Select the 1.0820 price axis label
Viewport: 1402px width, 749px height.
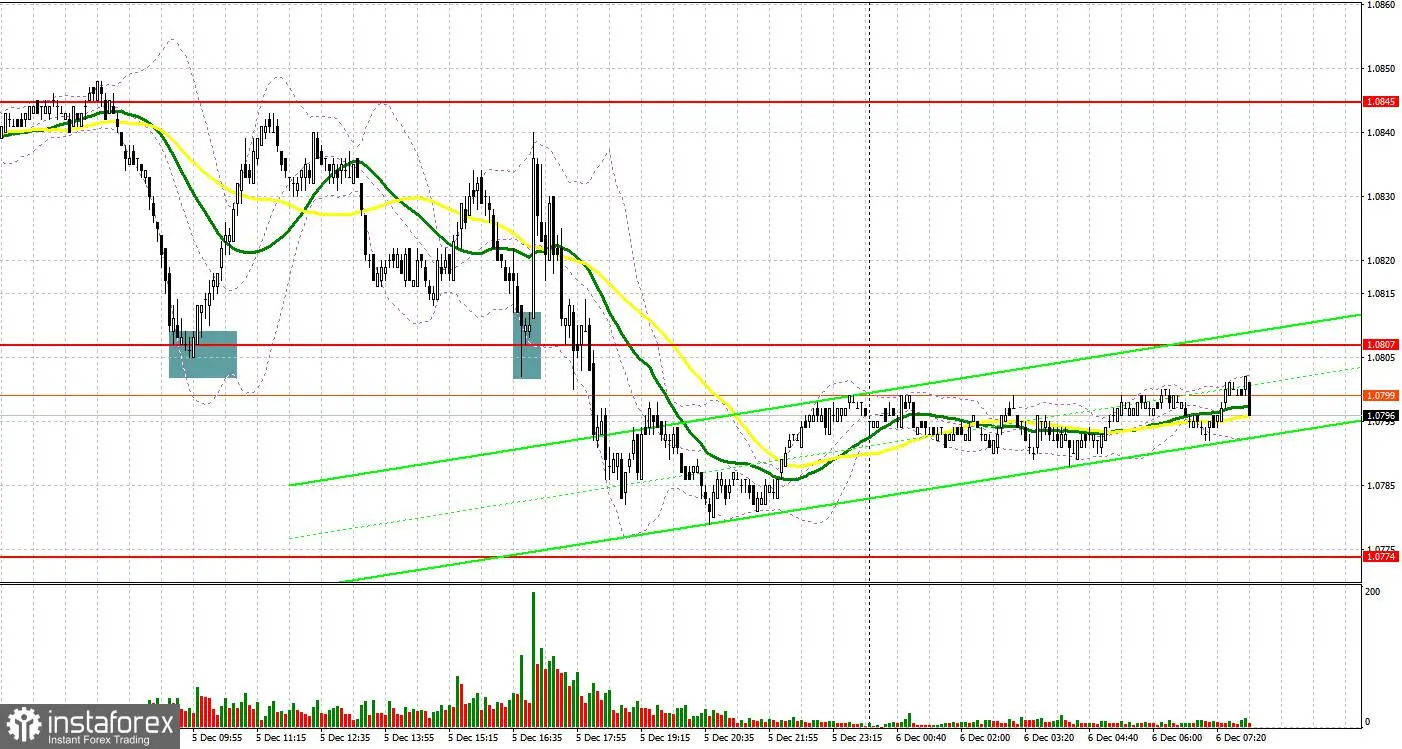[x=1381, y=261]
